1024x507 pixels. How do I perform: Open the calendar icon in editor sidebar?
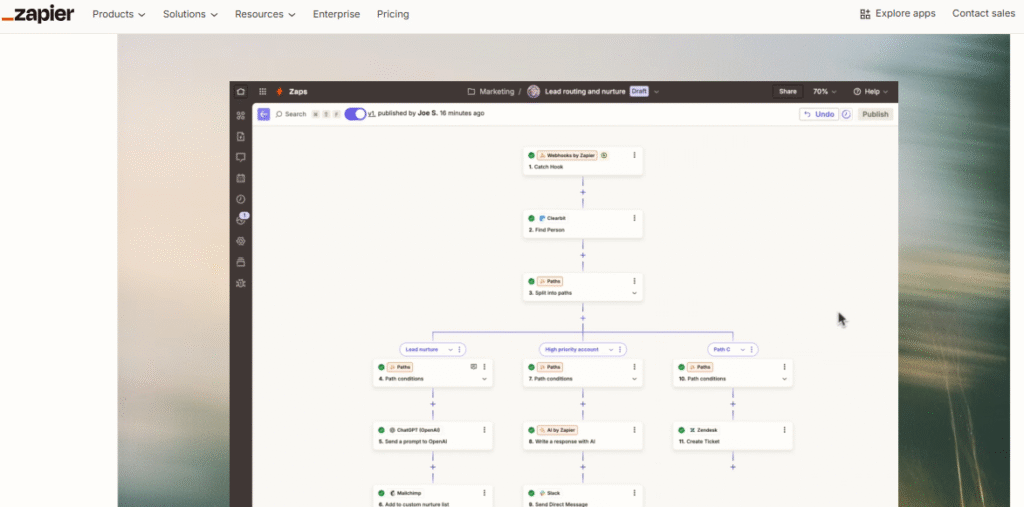point(241,178)
